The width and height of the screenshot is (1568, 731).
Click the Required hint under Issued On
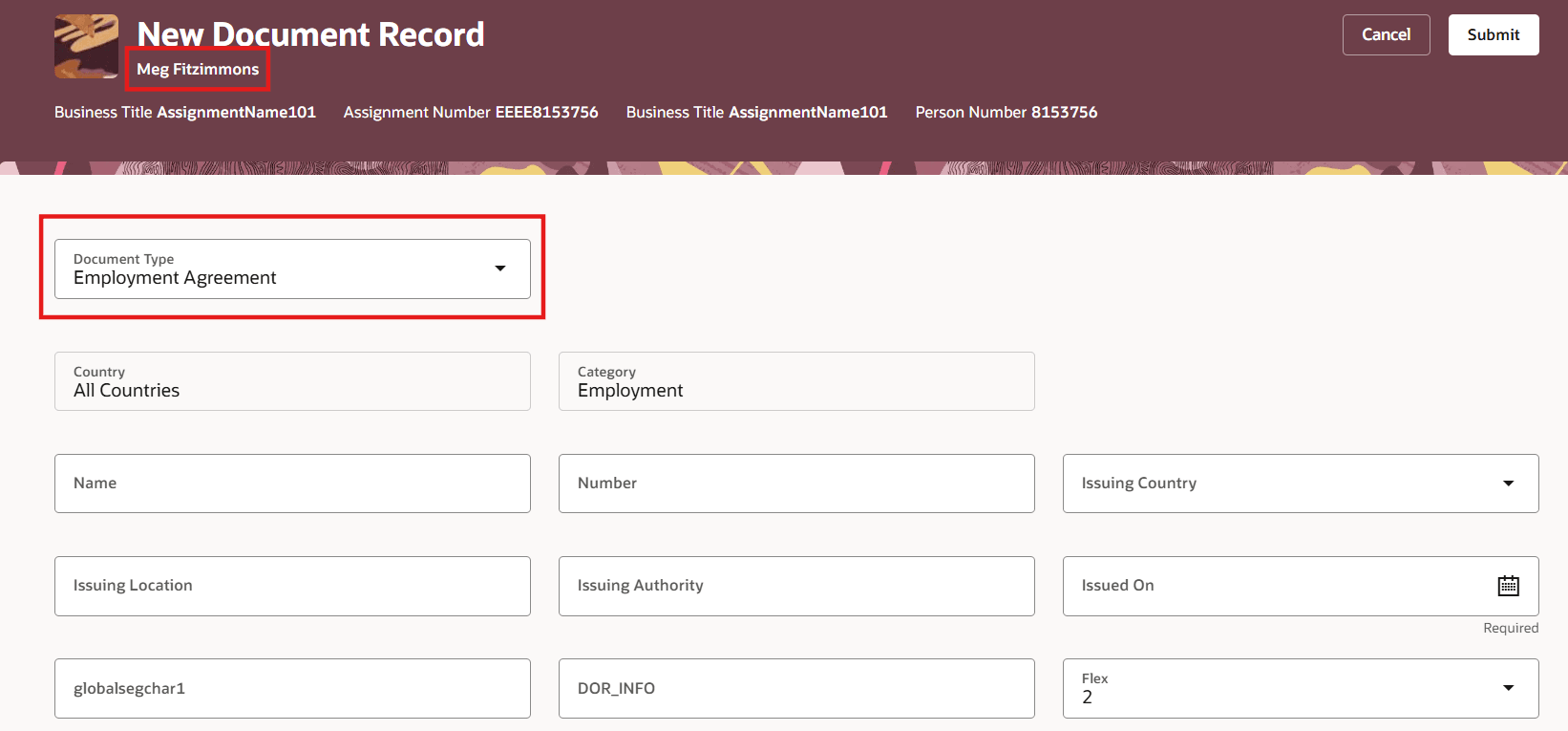(x=1511, y=628)
